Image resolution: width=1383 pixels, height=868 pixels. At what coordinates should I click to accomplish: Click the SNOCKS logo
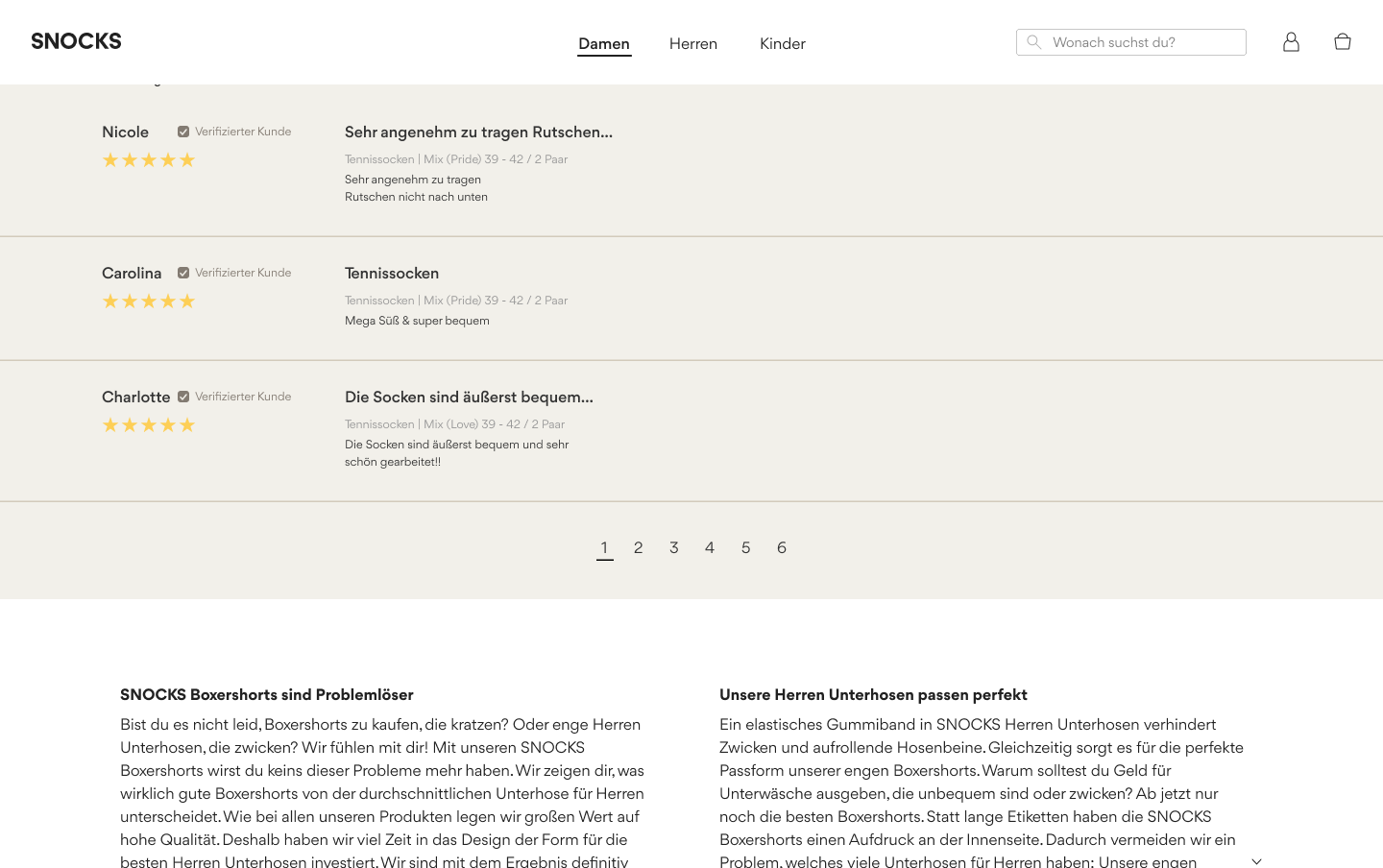click(76, 41)
